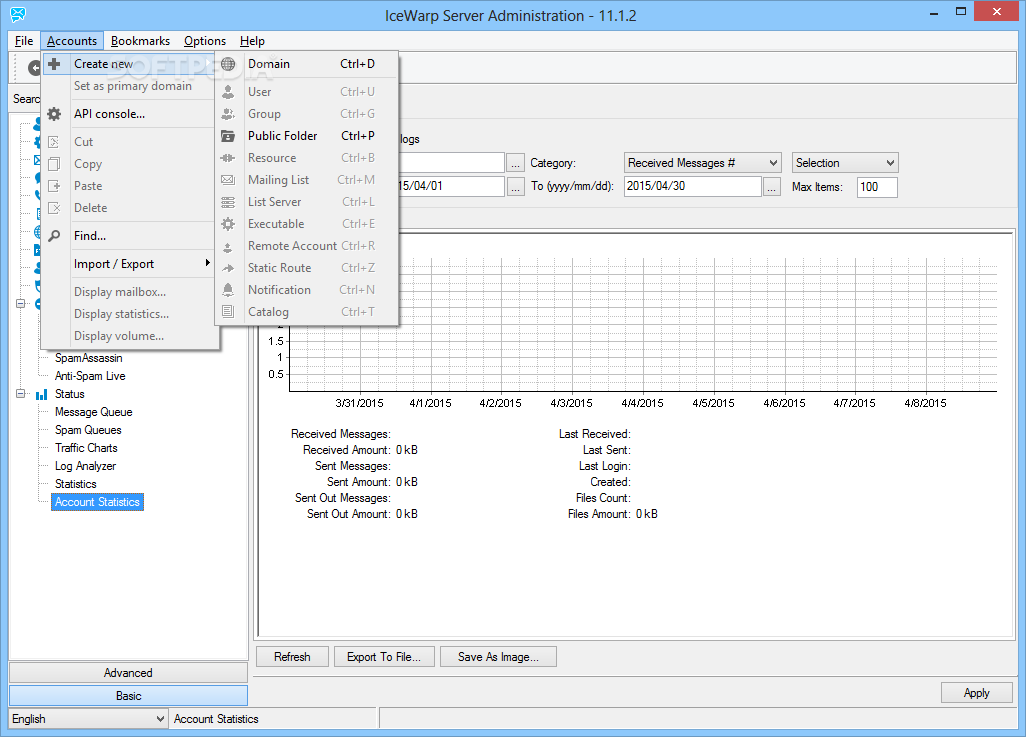The width and height of the screenshot is (1026, 737).
Task: Click the IceWarp title bar logo
Action: (18, 14)
